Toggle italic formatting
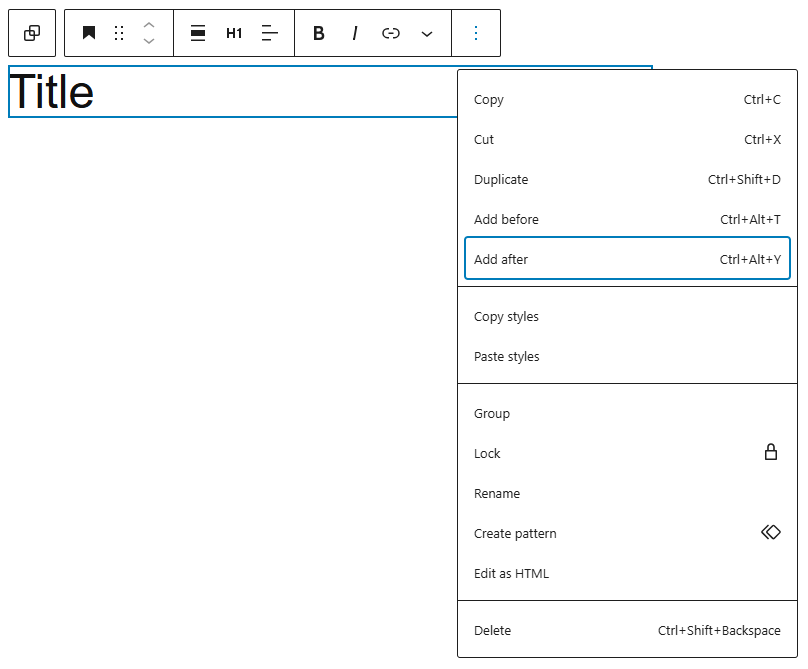 point(355,33)
